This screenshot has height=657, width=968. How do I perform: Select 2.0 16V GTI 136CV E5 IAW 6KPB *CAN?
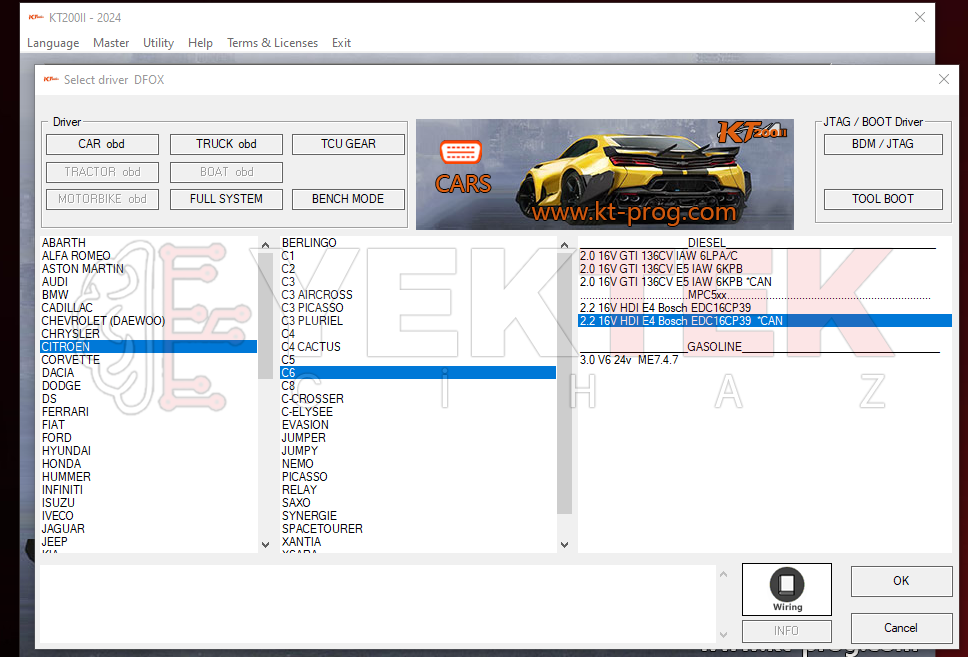764,282
